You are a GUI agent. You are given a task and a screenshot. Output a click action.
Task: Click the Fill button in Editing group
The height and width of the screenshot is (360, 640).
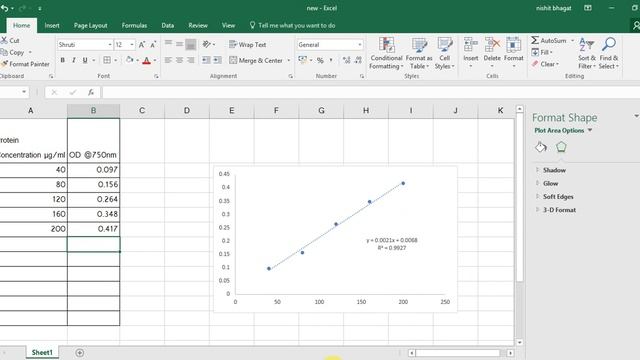[x=542, y=52]
